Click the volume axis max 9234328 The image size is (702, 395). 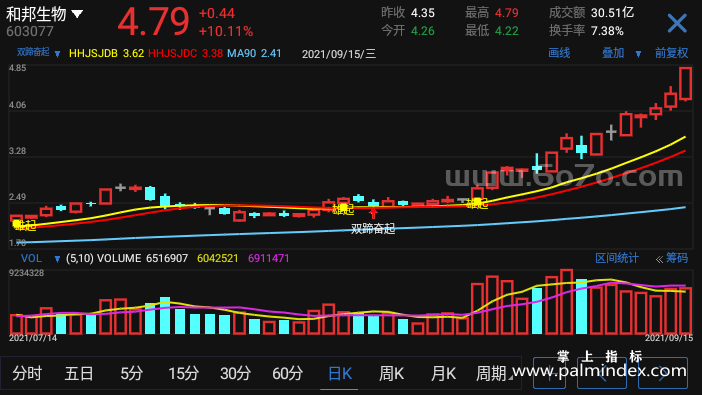tap(26, 273)
